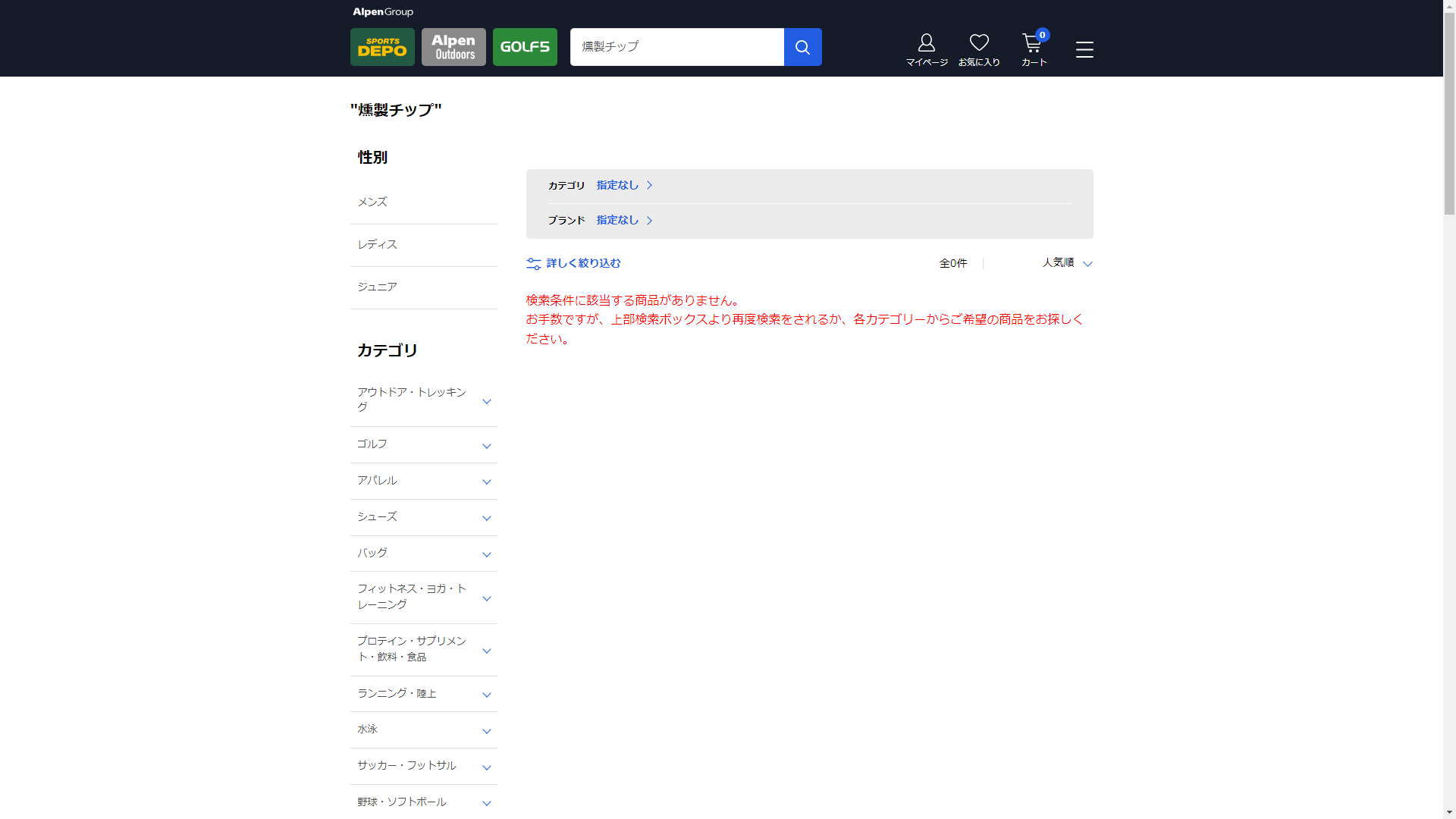Open favorites heart icon

point(978,50)
